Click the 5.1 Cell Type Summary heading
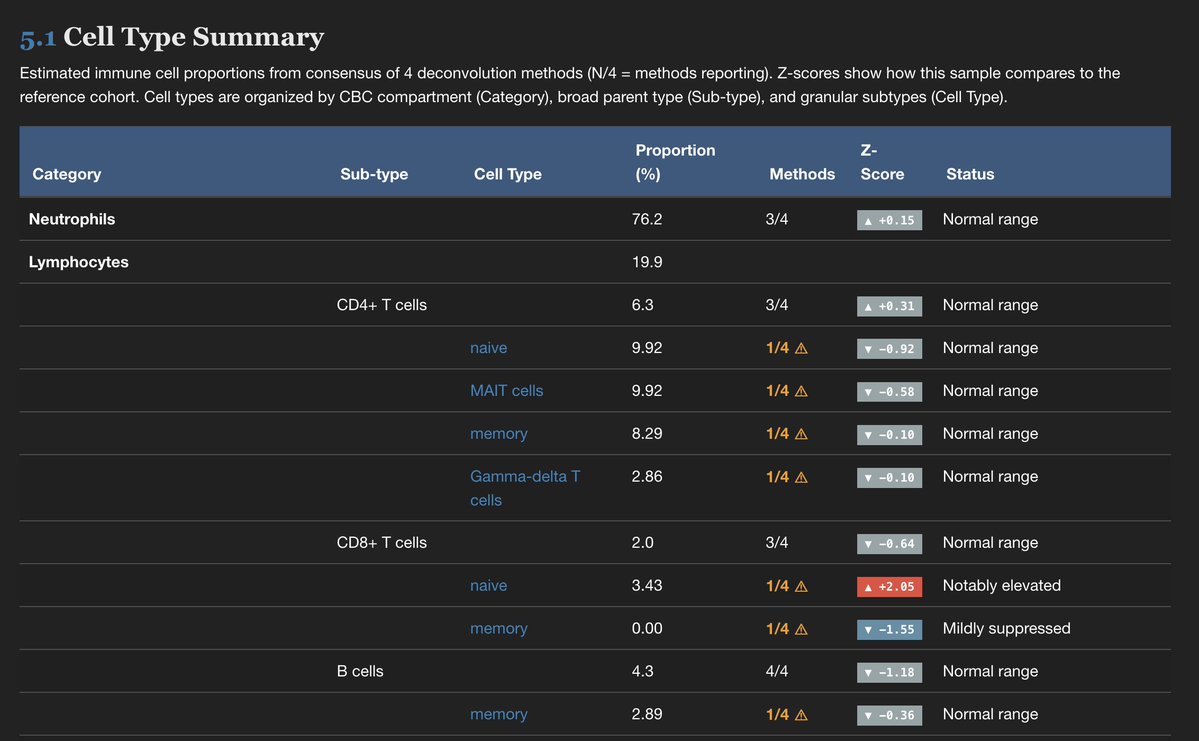The width and height of the screenshot is (1199, 741). [172, 37]
